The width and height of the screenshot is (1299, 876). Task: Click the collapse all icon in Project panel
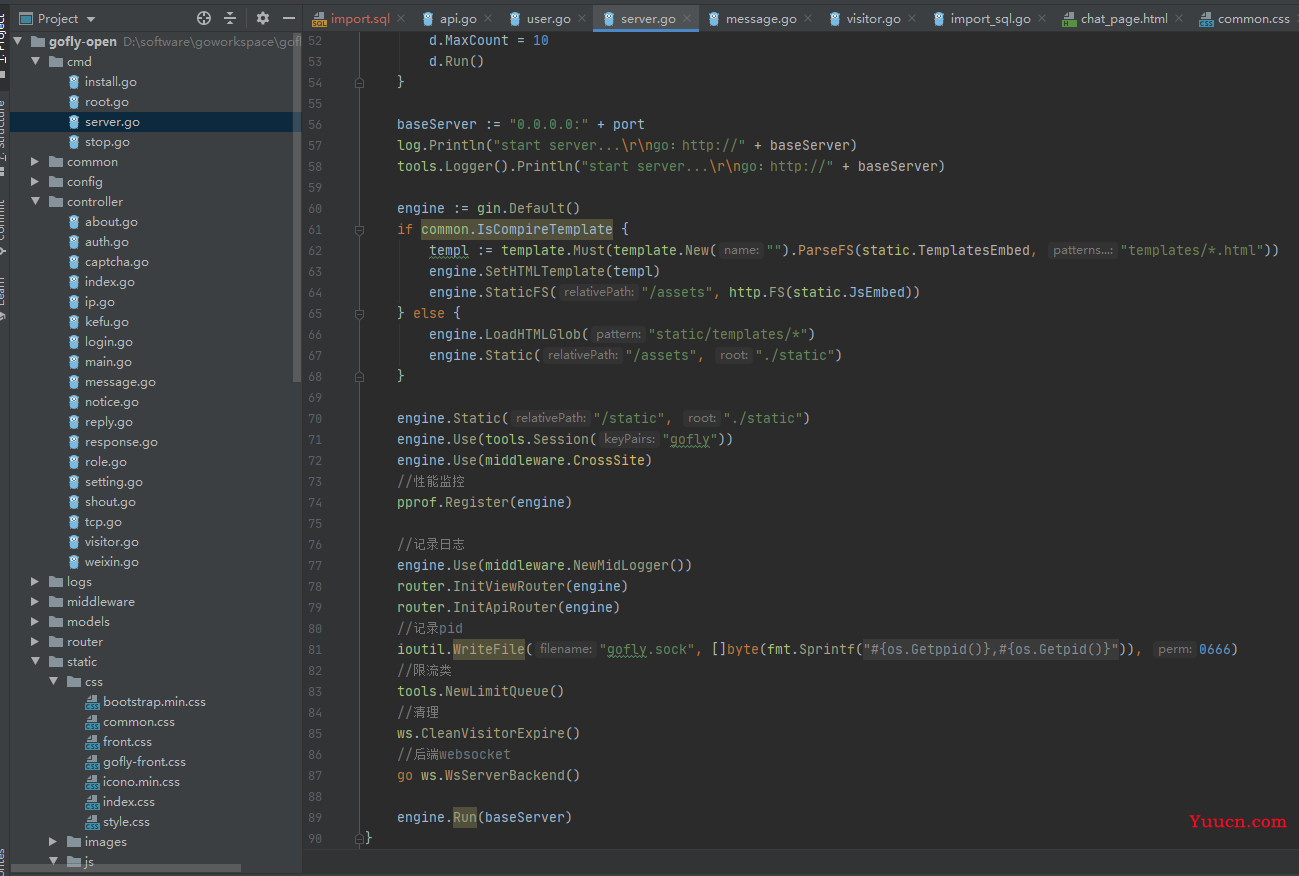click(230, 18)
